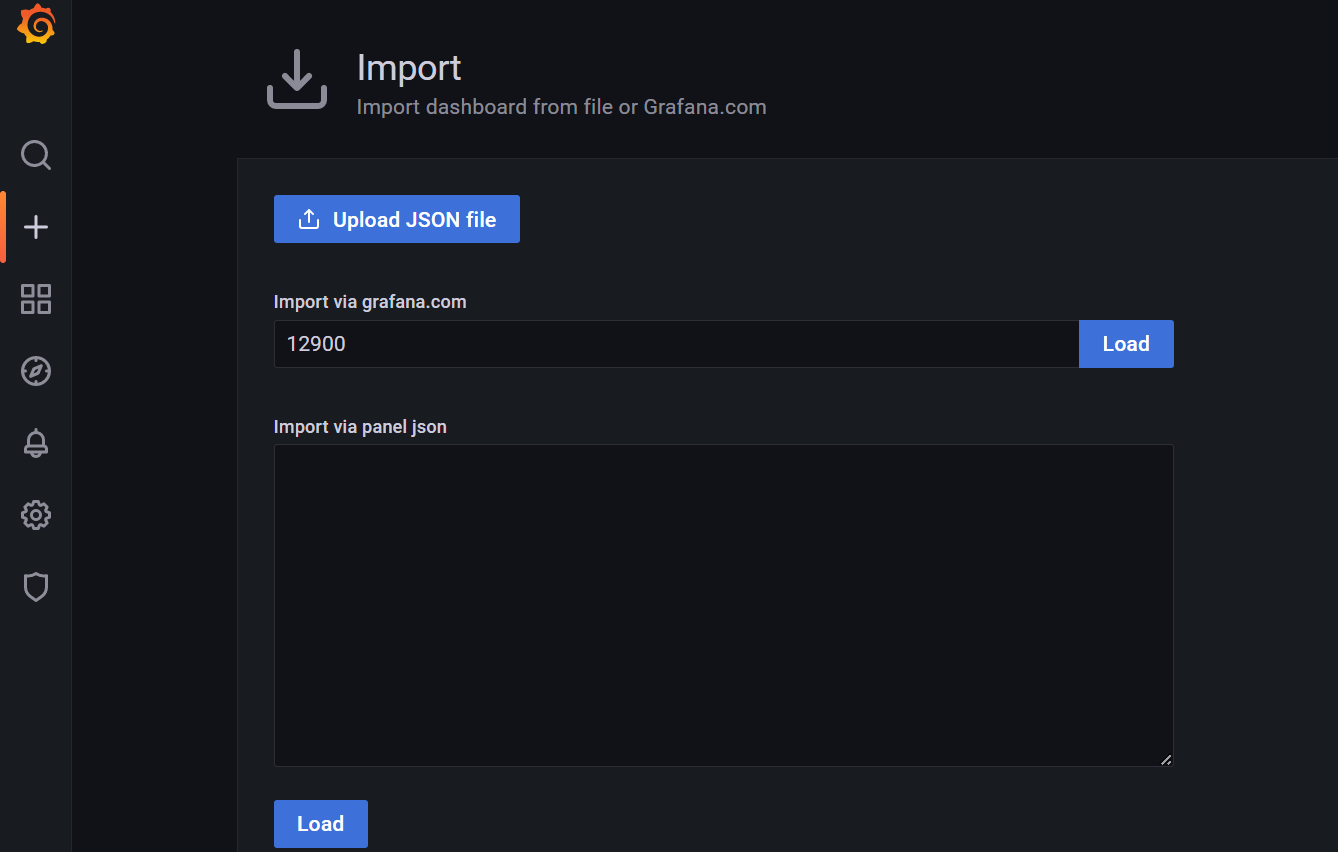The width and height of the screenshot is (1338, 852).
Task: Click the 'Import via panel json' label
Action: click(360, 427)
